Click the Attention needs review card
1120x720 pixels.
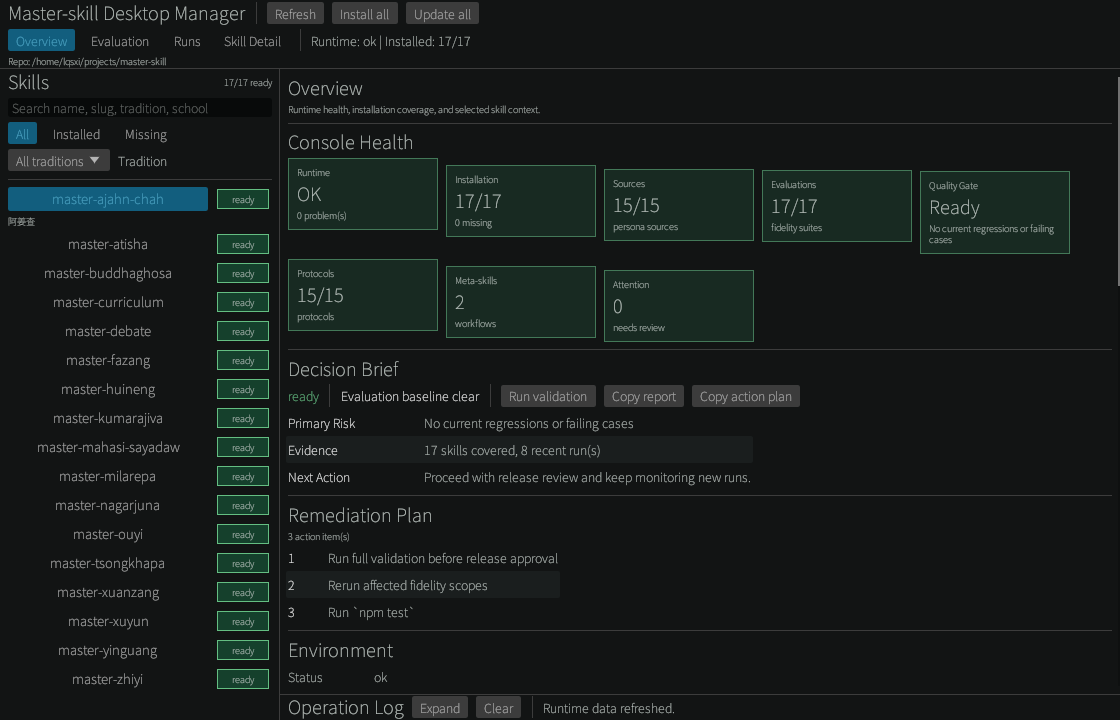pos(679,306)
